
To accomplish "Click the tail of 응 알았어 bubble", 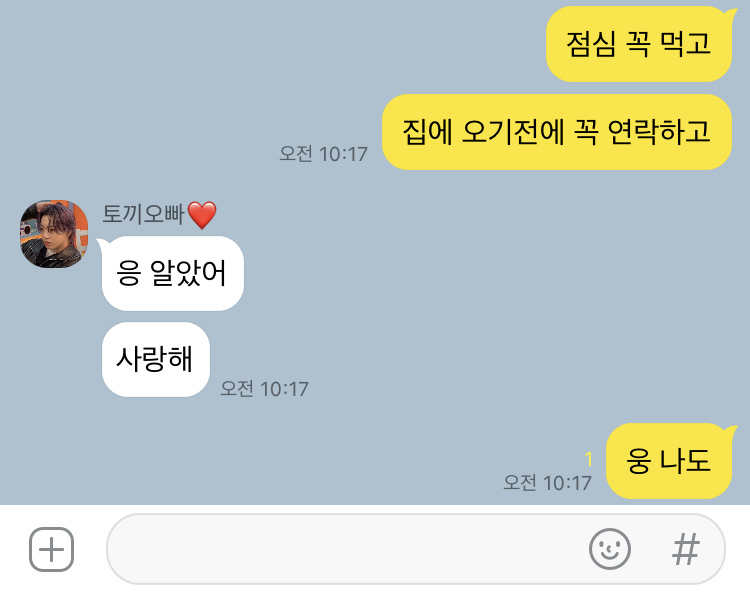I will click(101, 244).
